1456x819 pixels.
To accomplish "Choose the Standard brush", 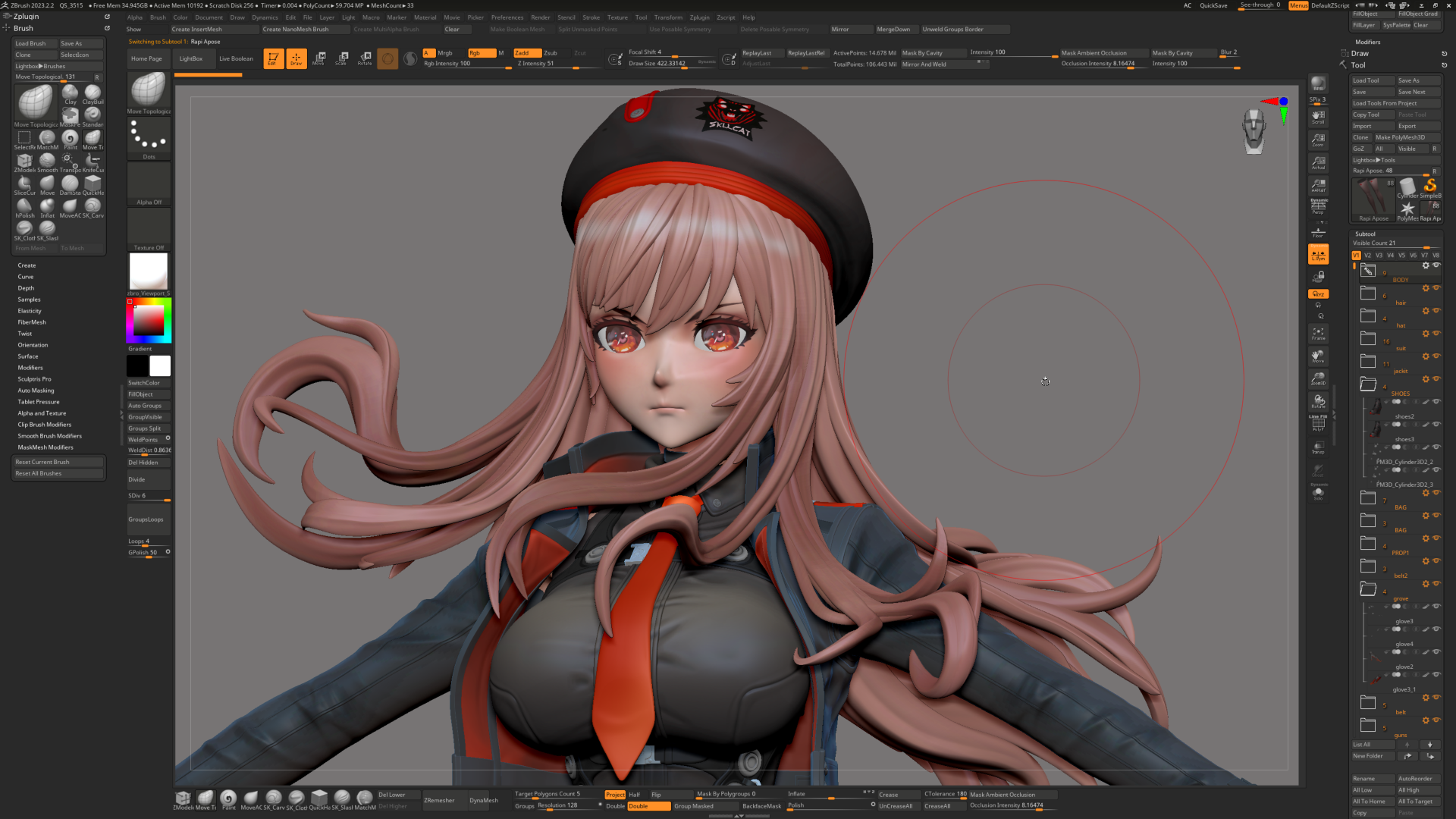I will click(93, 117).
